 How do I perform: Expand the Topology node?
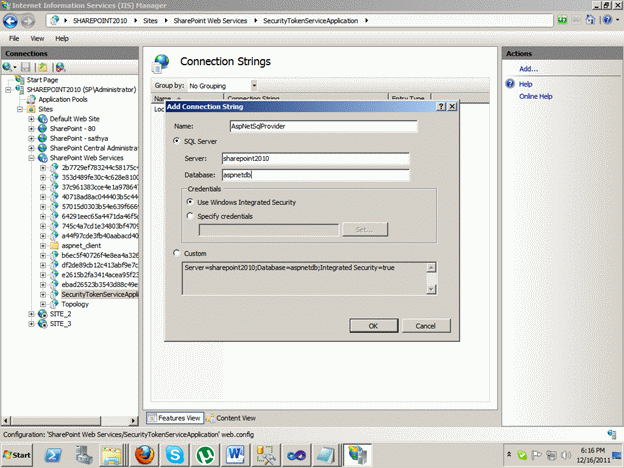(43, 304)
